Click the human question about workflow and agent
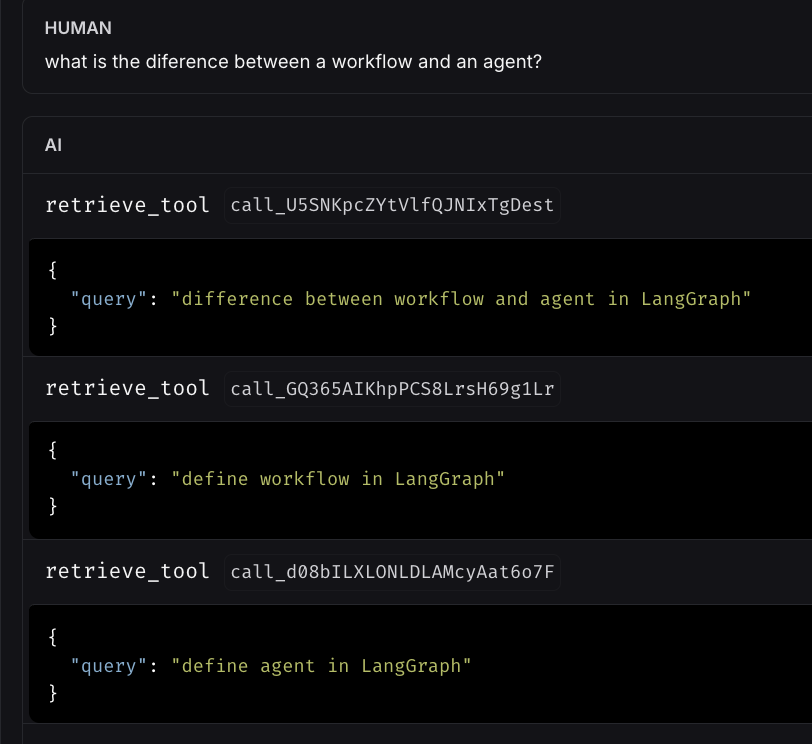The height and width of the screenshot is (744, 812). (293, 62)
